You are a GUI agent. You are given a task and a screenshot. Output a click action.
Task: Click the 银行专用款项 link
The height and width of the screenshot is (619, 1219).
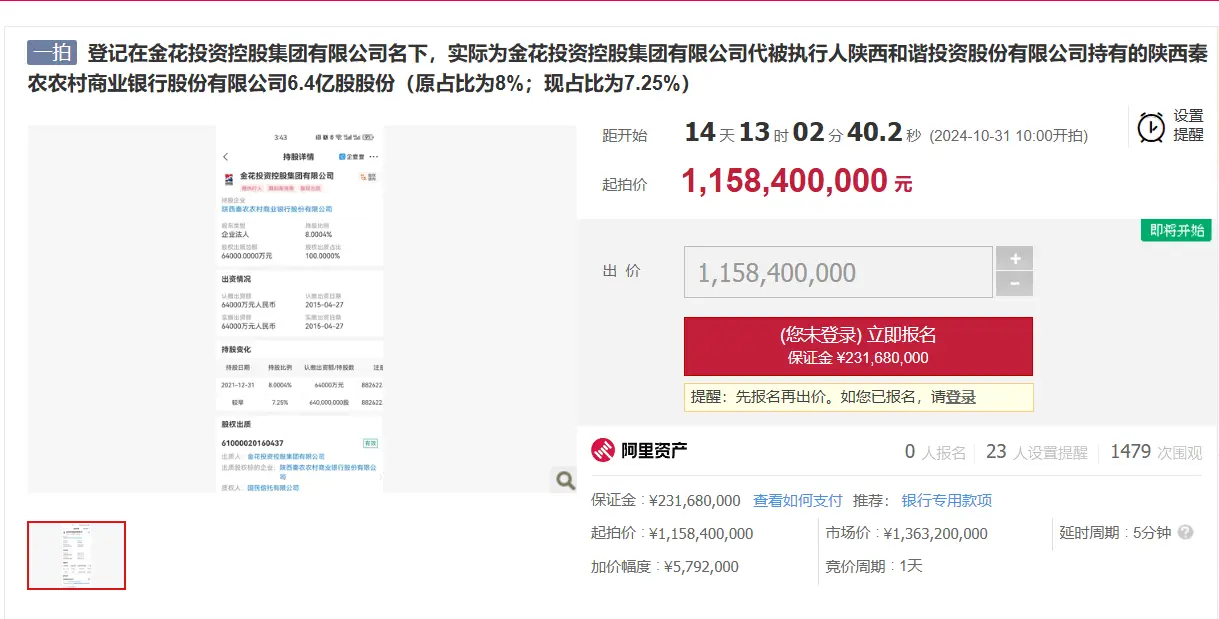pos(947,501)
